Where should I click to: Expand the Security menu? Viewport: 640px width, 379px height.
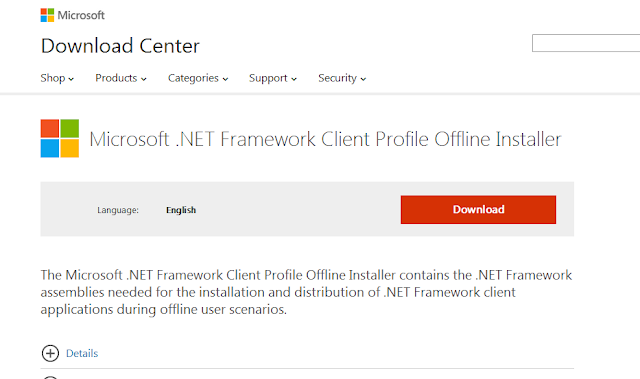click(x=342, y=78)
